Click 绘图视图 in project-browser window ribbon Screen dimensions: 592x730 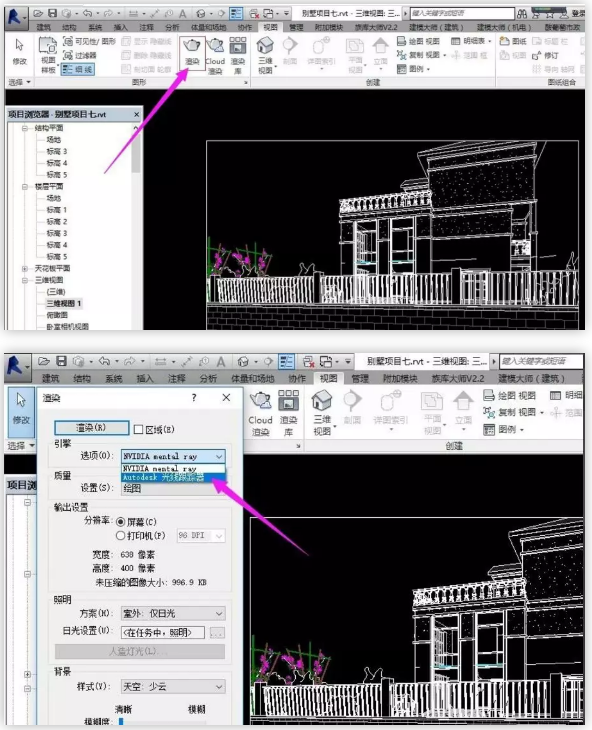pos(418,41)
